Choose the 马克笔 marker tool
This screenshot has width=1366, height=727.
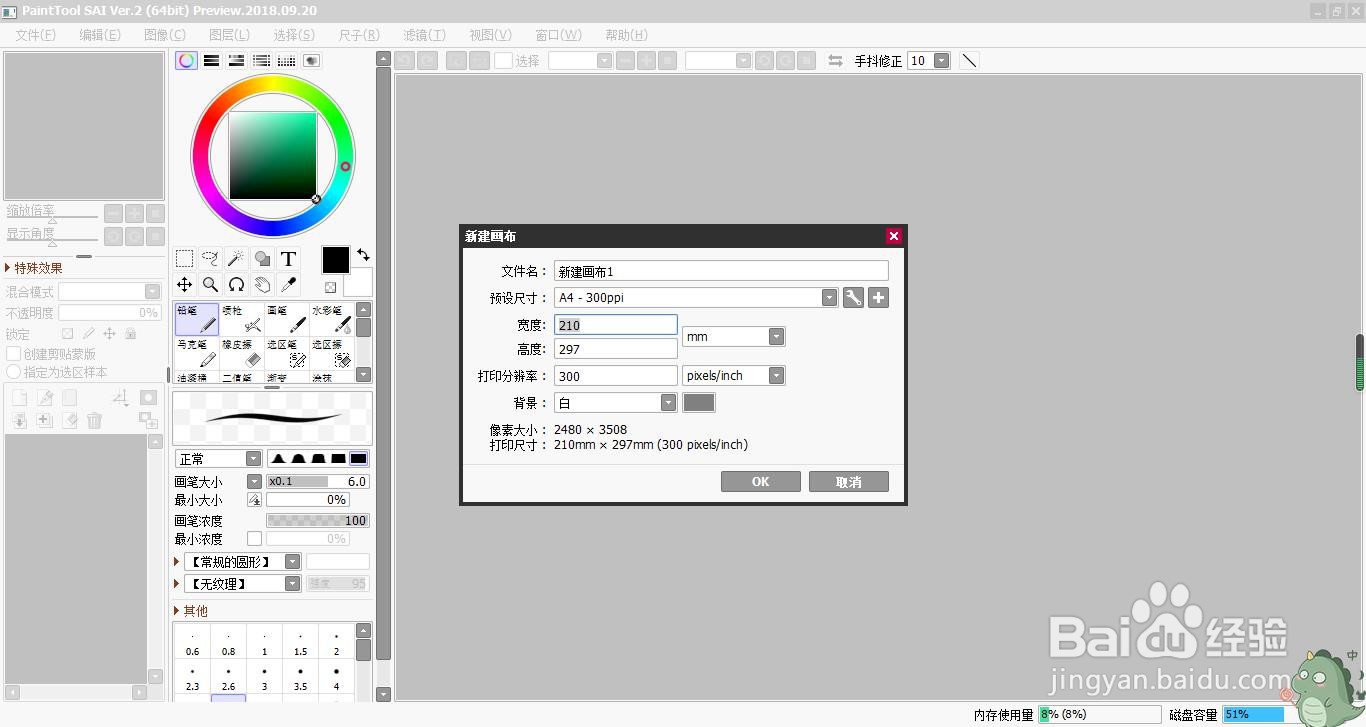pyautogui.click(x=197, y=352)
